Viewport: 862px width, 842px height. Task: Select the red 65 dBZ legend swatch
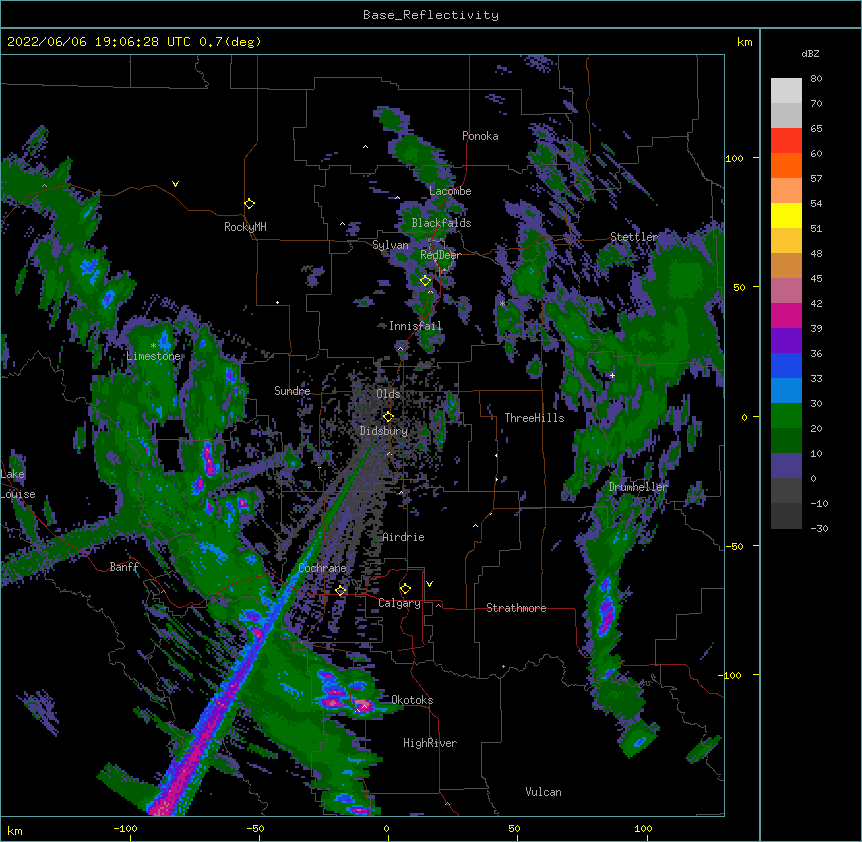pos(786,141)
